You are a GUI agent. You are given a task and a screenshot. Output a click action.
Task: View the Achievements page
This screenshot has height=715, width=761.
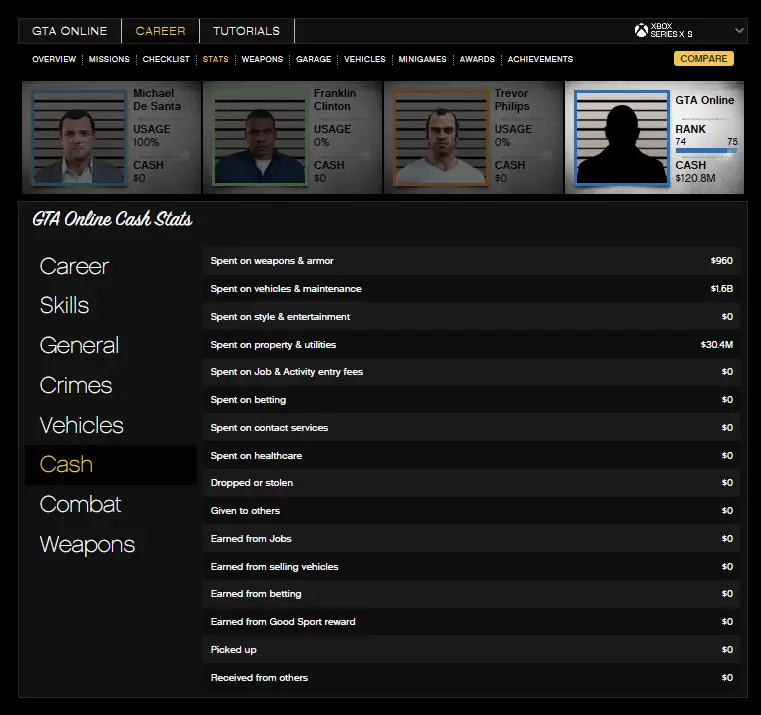pyautogui.click(x=540, y=59)
